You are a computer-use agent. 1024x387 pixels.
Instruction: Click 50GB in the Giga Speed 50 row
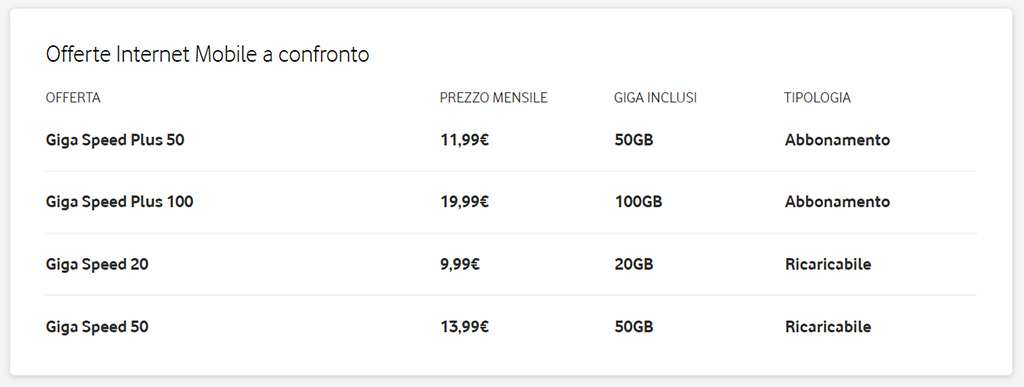coord(634,327)
